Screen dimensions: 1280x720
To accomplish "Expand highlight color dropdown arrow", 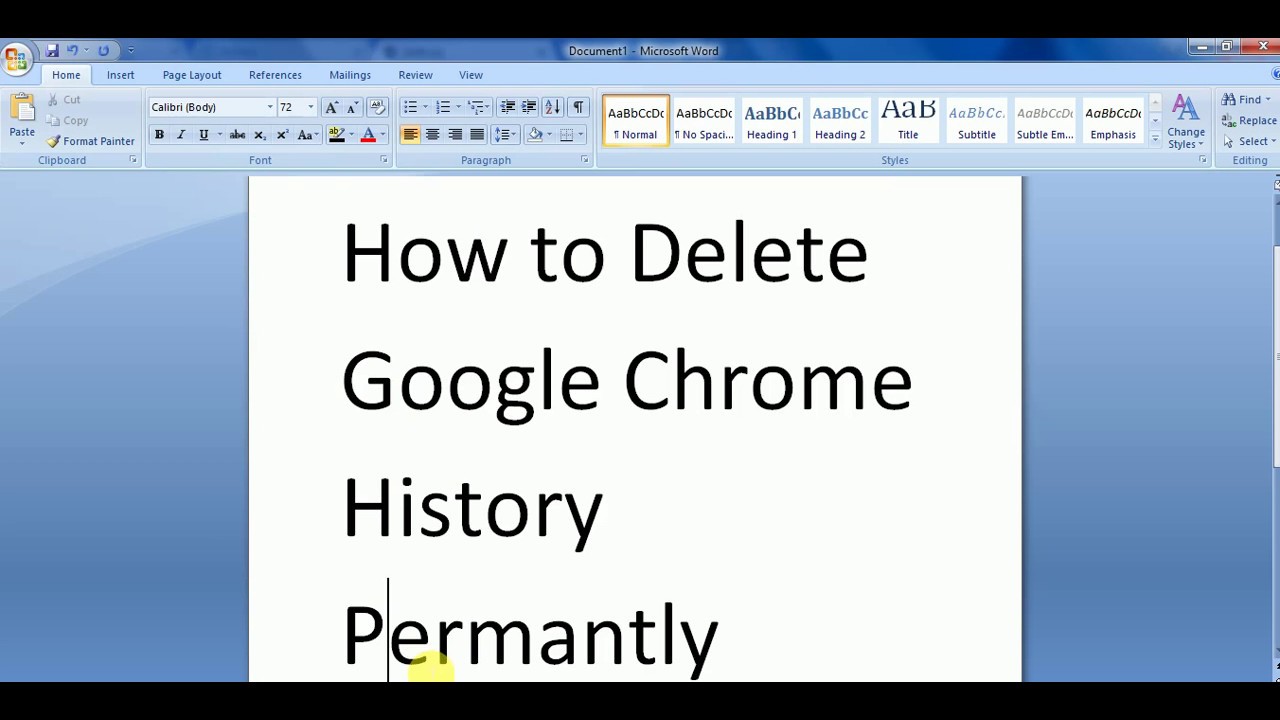I will click(x=351, y=135).
